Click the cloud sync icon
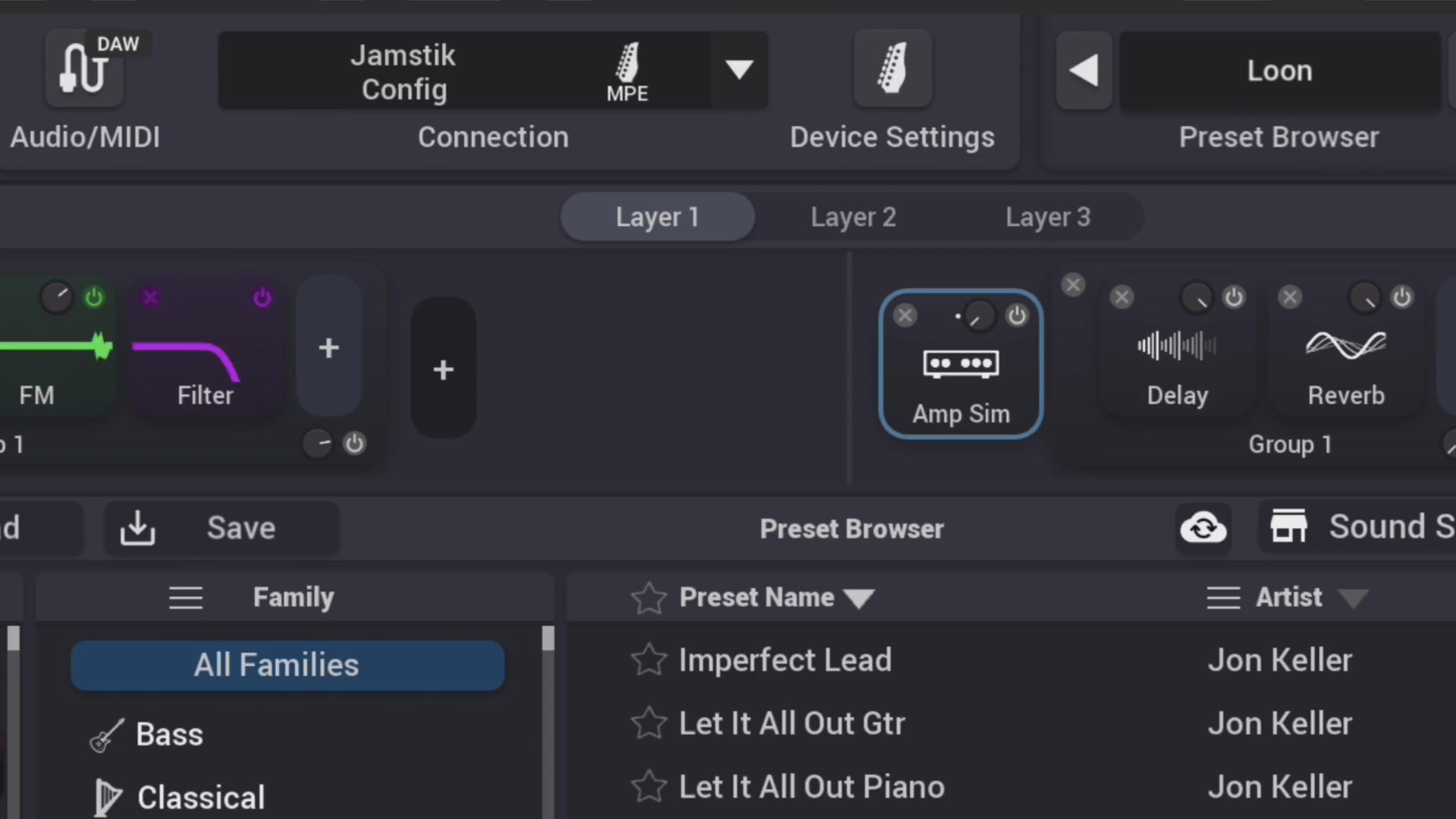Screen dimensions: 1456x819 [1203, 527]
